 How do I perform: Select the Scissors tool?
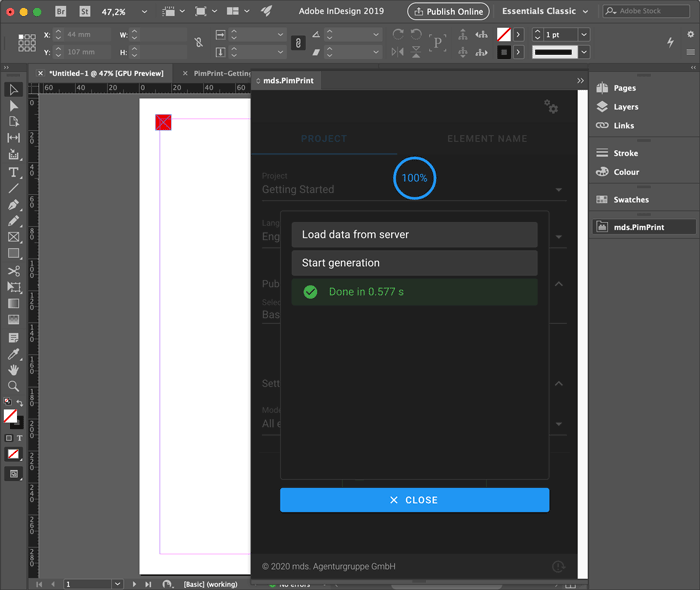13,271
